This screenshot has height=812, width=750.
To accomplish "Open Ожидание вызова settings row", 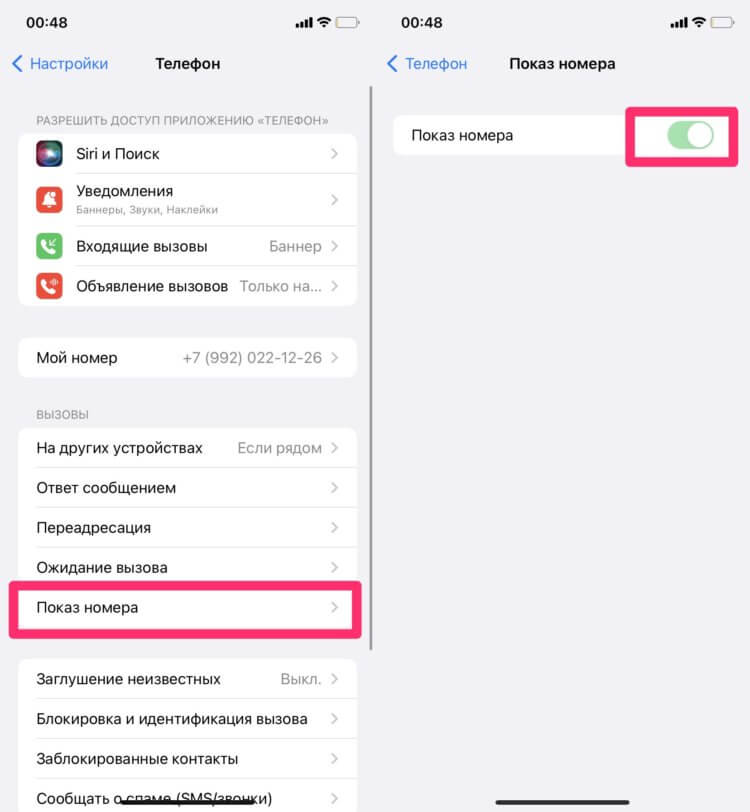I will pyautogui.click(x=188, y=568).
